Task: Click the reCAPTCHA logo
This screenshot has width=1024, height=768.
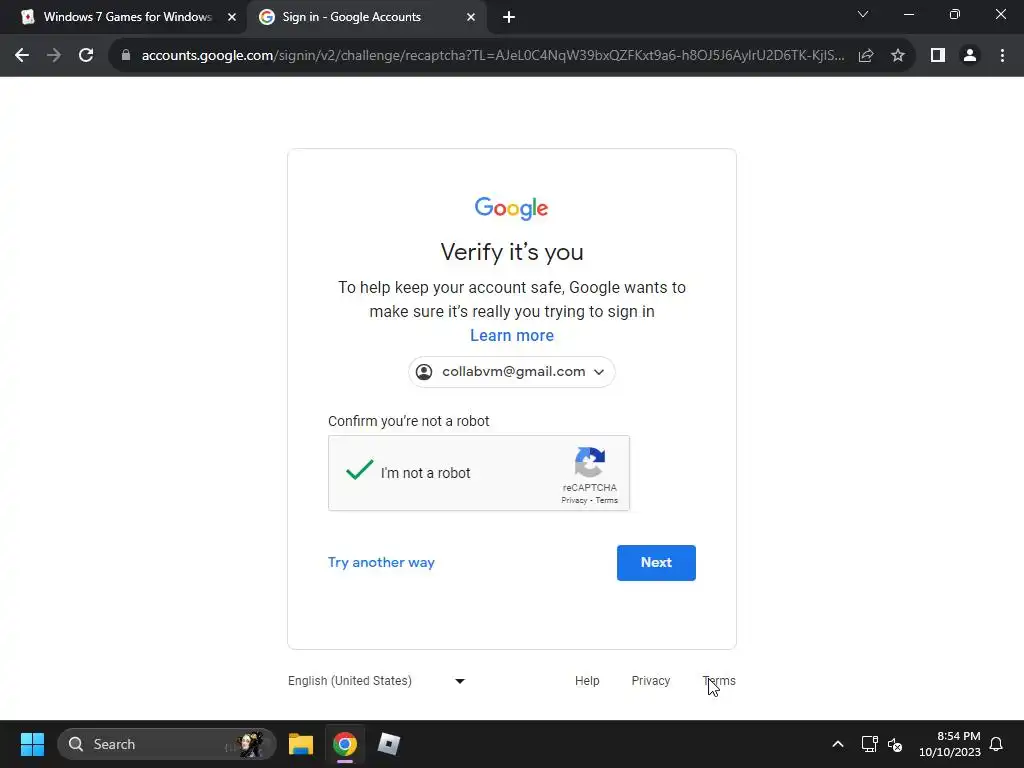Action: pos(590,462)
